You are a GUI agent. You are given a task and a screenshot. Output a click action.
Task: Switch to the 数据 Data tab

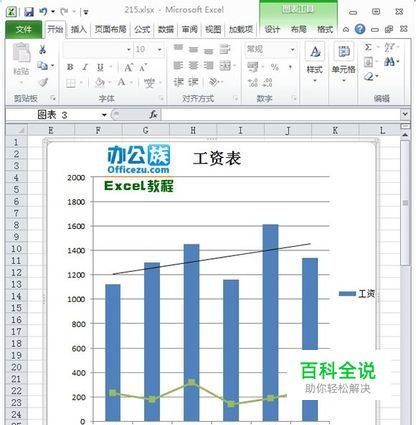[x=166, y=29]
